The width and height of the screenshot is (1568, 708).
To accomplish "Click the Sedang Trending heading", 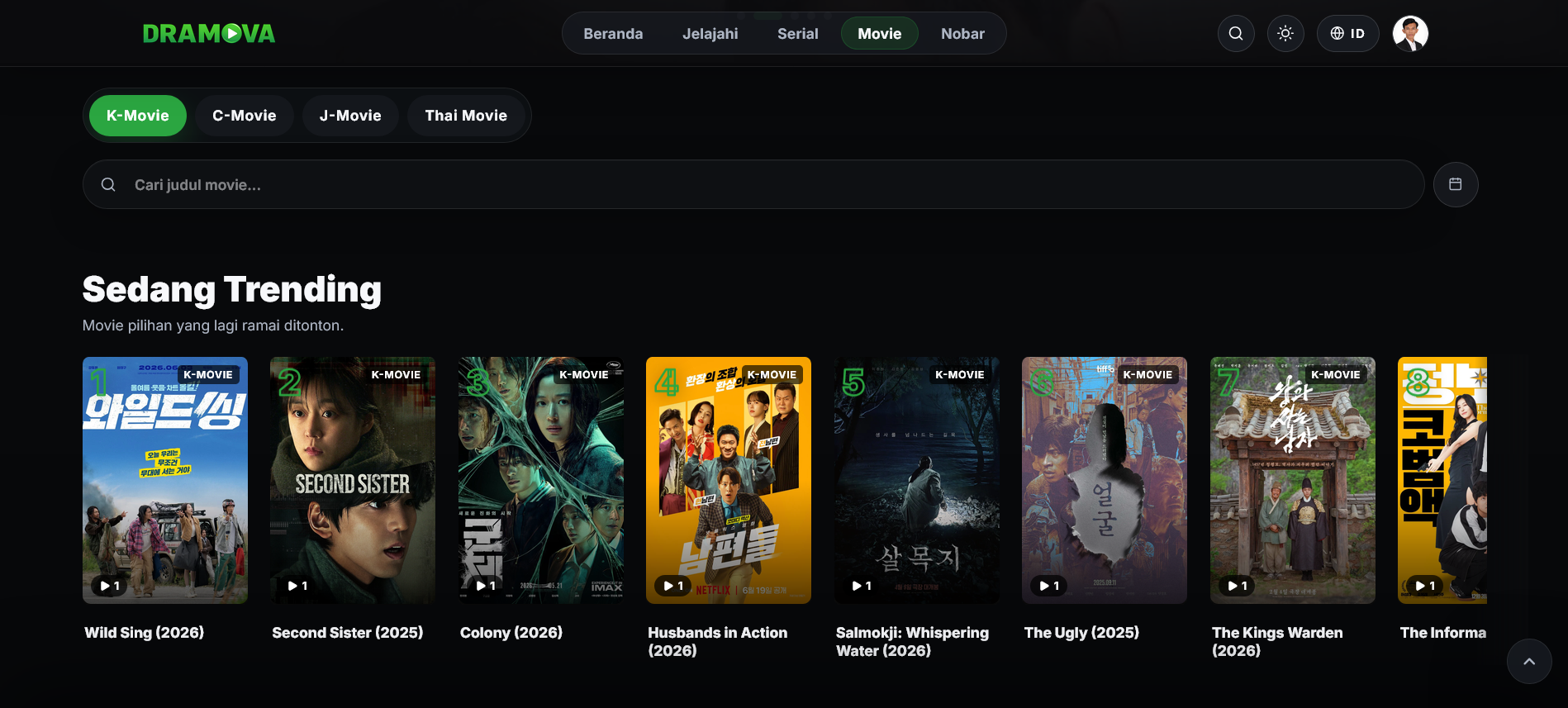I will [x=232, y=290].
